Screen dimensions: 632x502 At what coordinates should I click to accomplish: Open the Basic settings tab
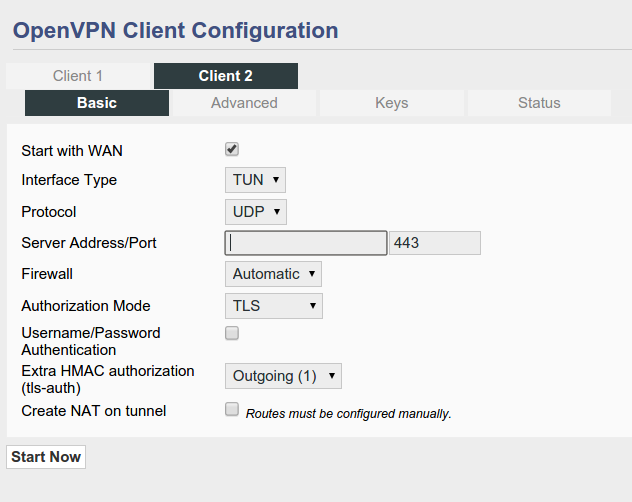(97, 103)
